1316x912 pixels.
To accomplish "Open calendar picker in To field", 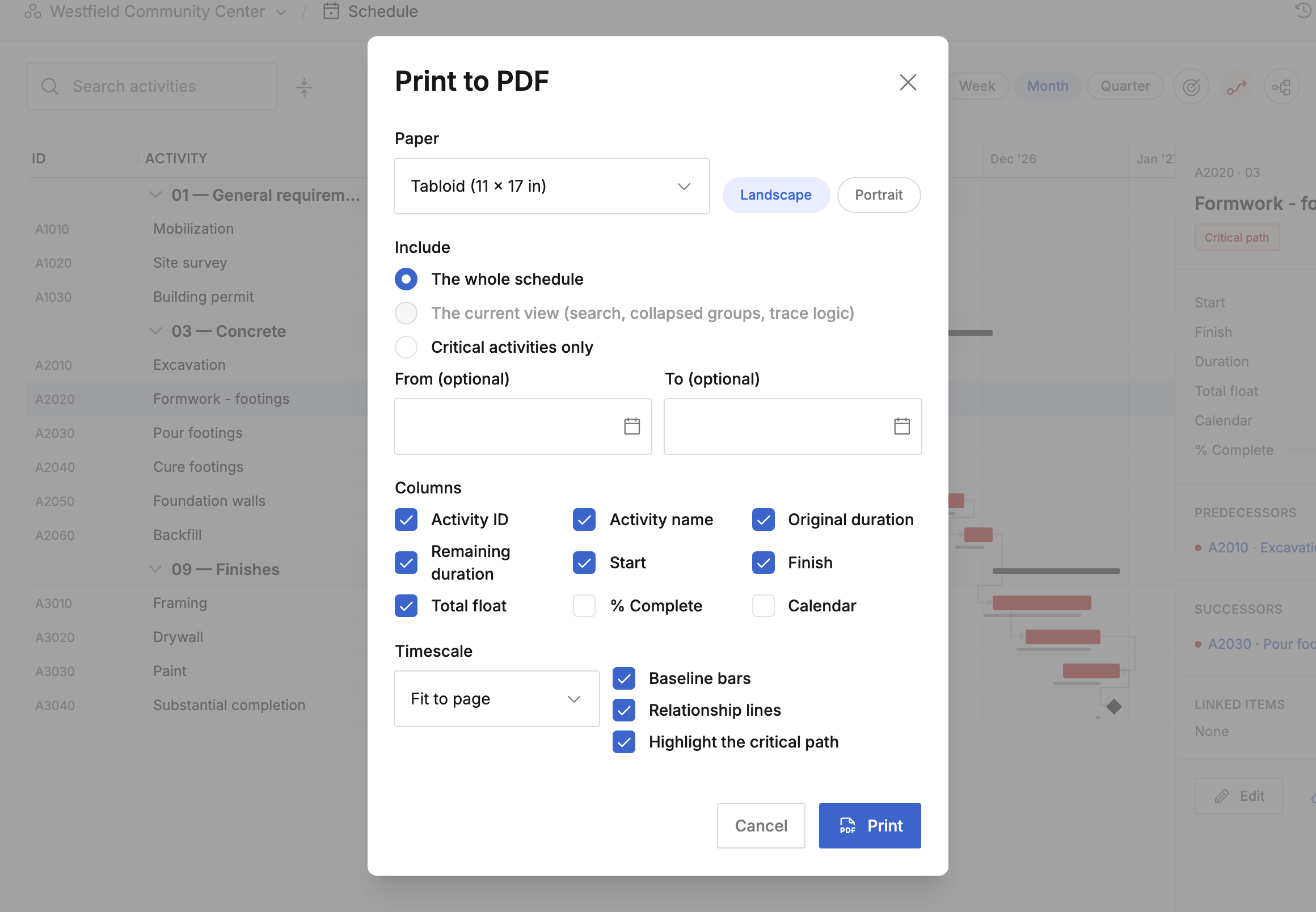I will click(x=901, y=427).
